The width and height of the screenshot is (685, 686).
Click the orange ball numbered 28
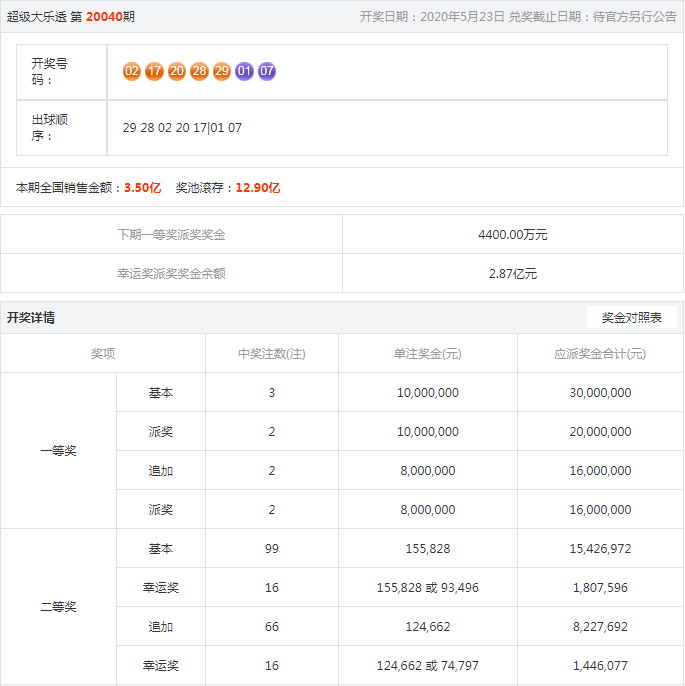click(x=199, y=71)
